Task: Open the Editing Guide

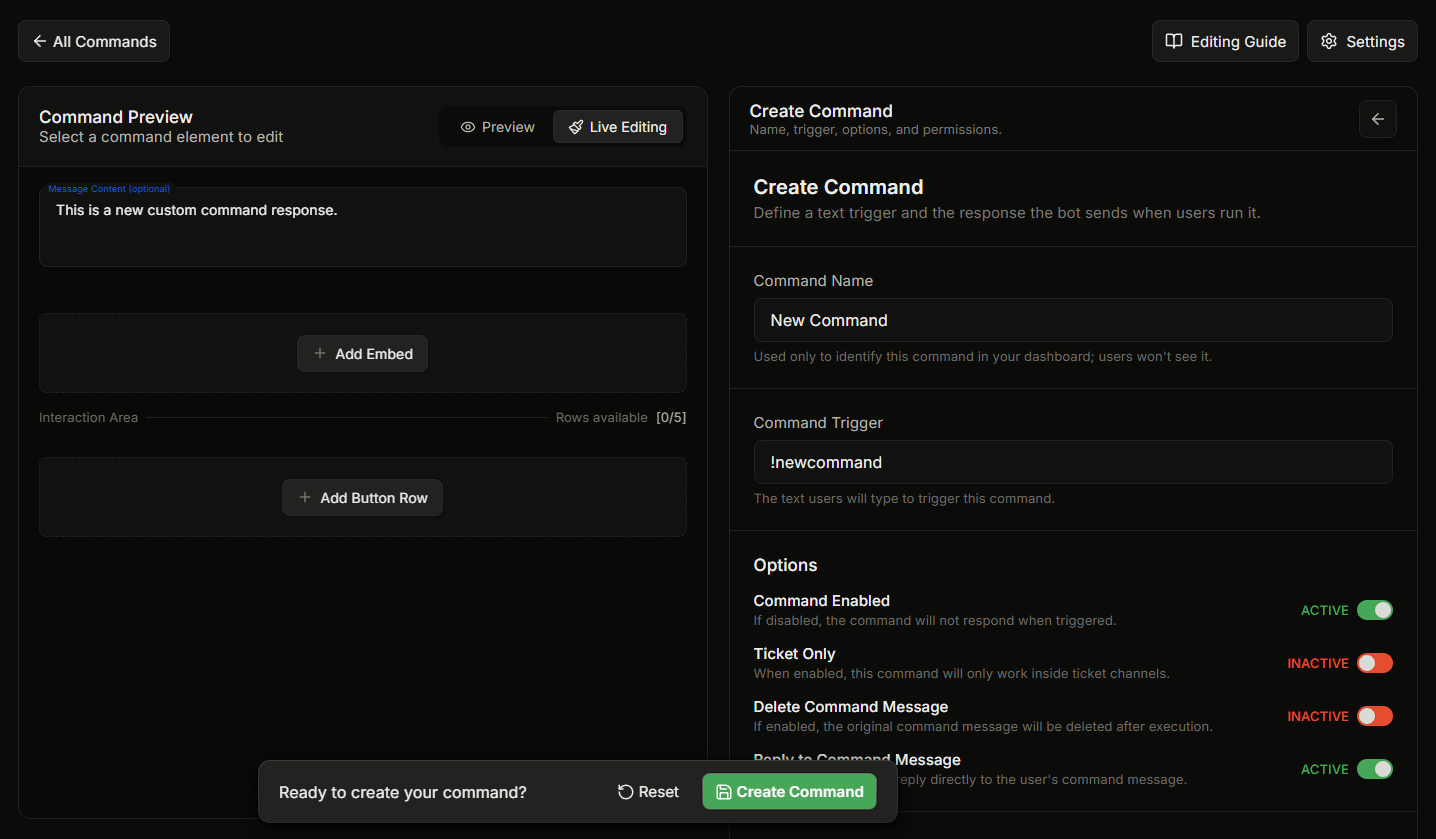Action: tap(1225, 41)
